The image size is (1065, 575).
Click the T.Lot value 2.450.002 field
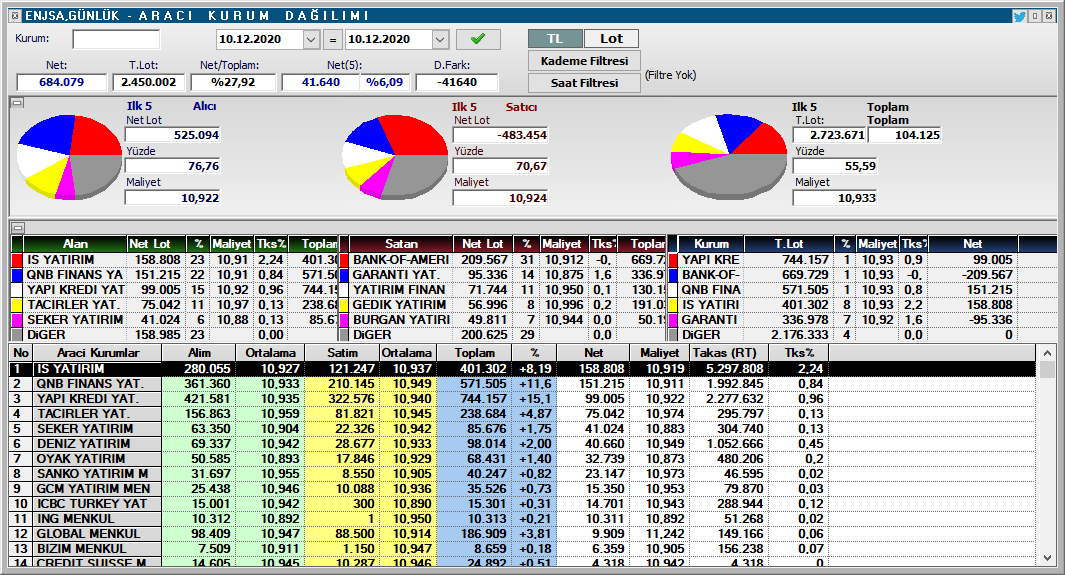tap(149, 82)
